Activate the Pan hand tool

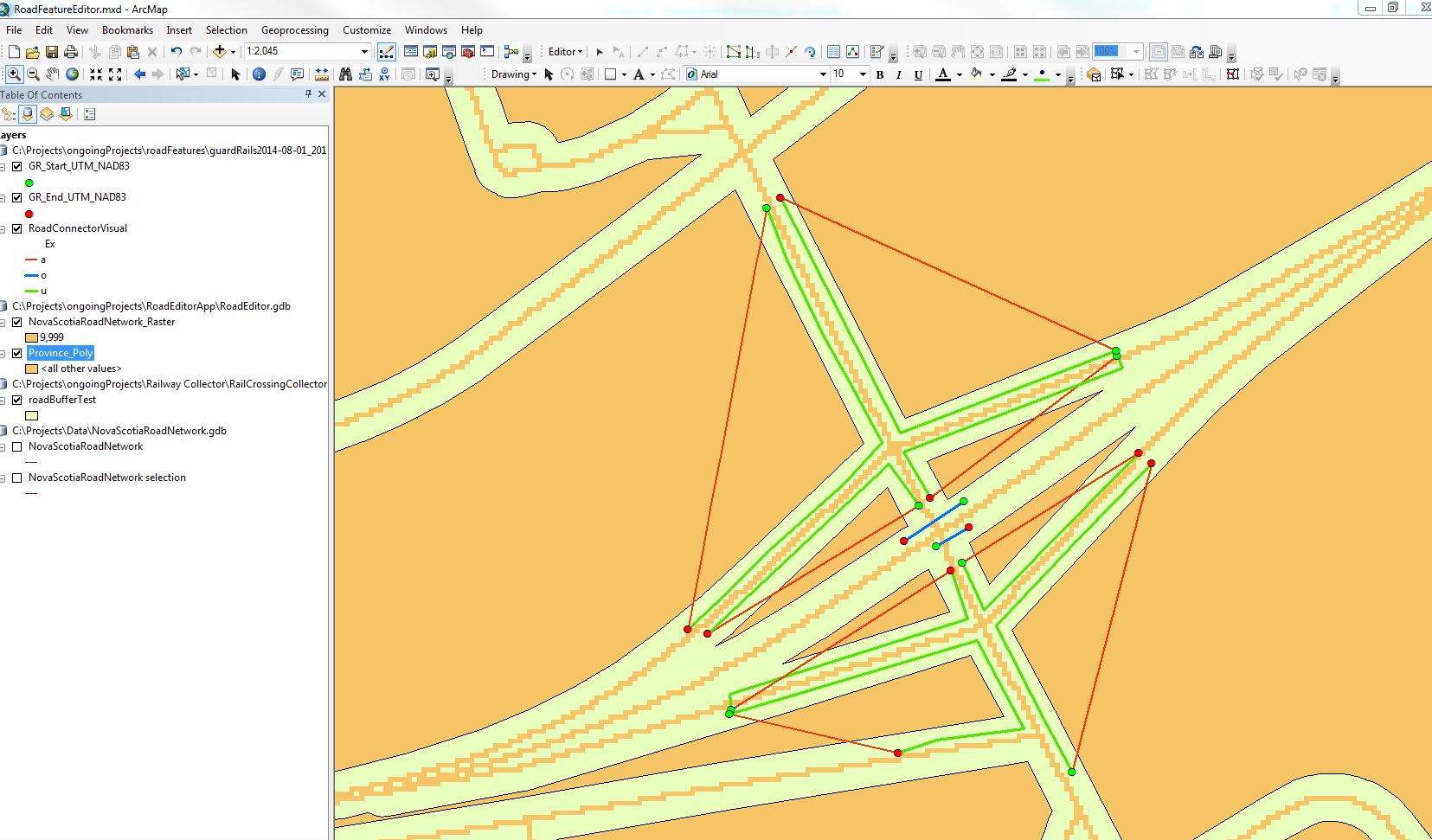point(53,74)
